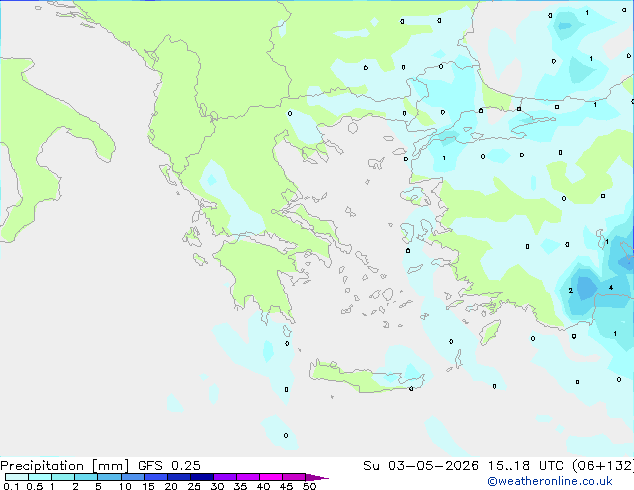
Task: Pick the legend swatch between 10 and 15
Action: 132,477
